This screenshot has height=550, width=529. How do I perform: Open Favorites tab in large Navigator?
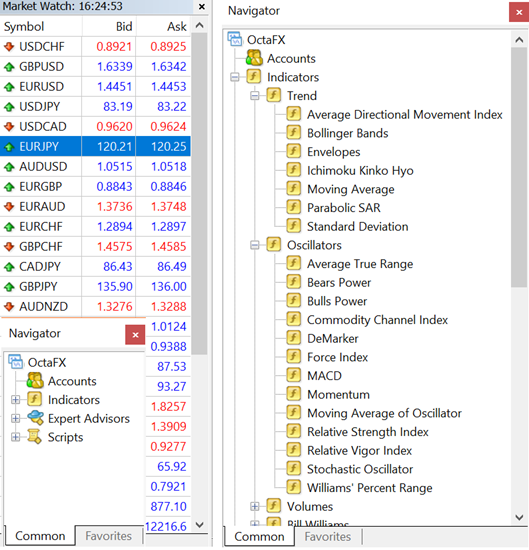[x=328, y=537]
